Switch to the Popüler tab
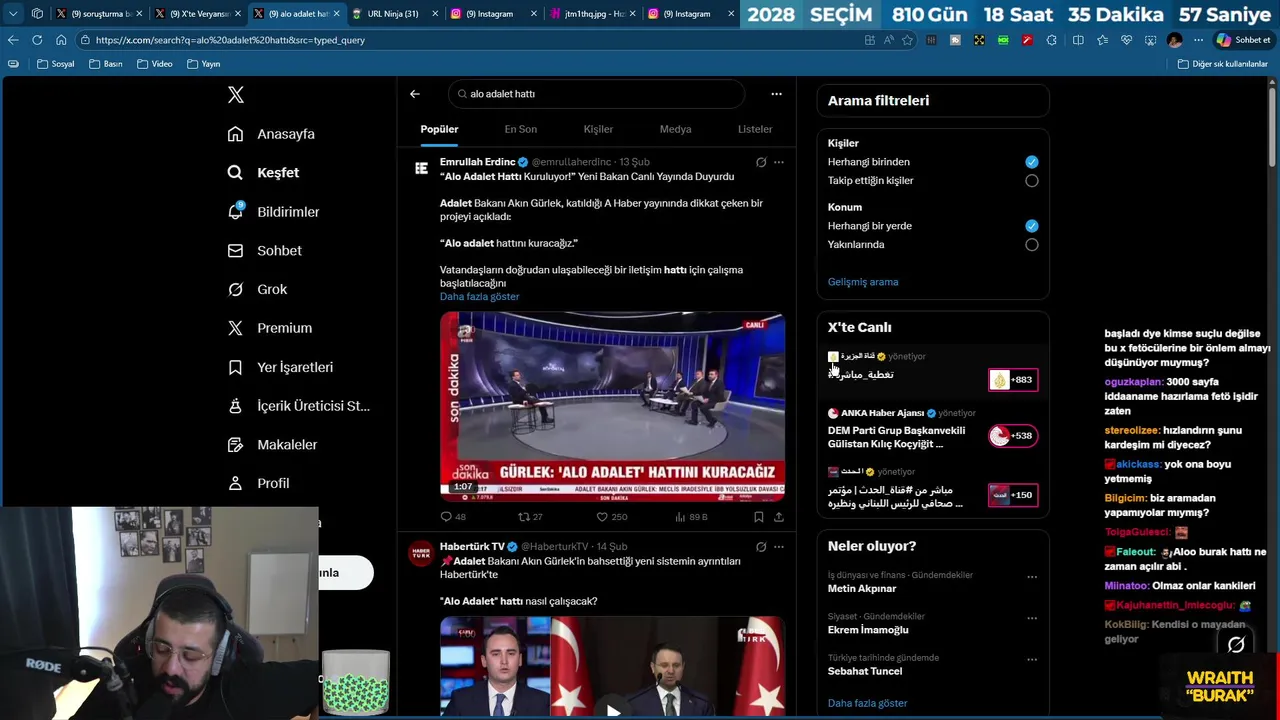1280x720 pixels. coord(439,129)
